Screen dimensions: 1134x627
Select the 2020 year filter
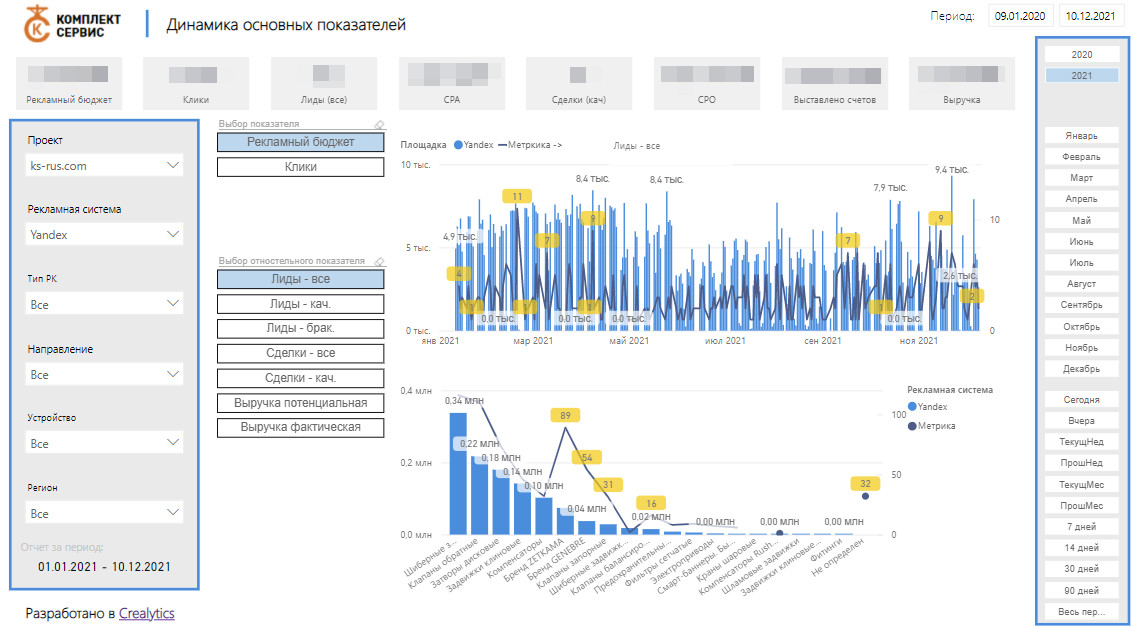1081,55
